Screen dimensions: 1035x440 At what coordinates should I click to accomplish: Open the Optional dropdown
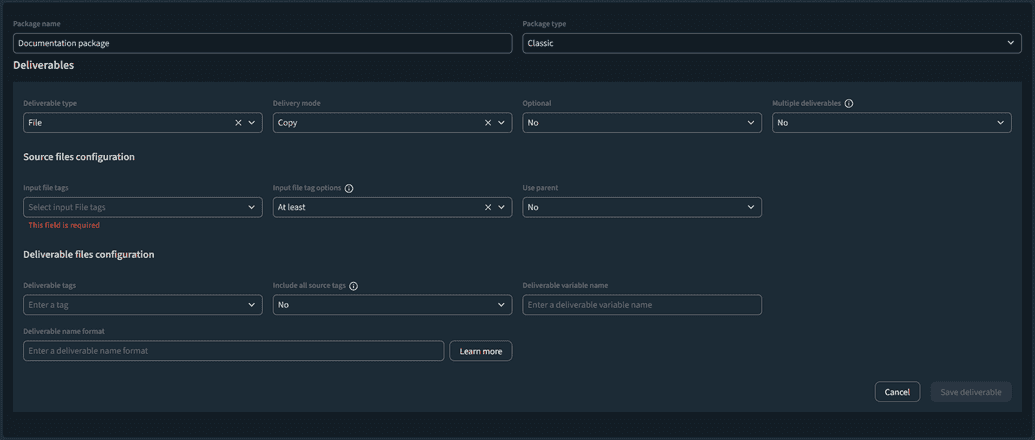tap(642, 123)
